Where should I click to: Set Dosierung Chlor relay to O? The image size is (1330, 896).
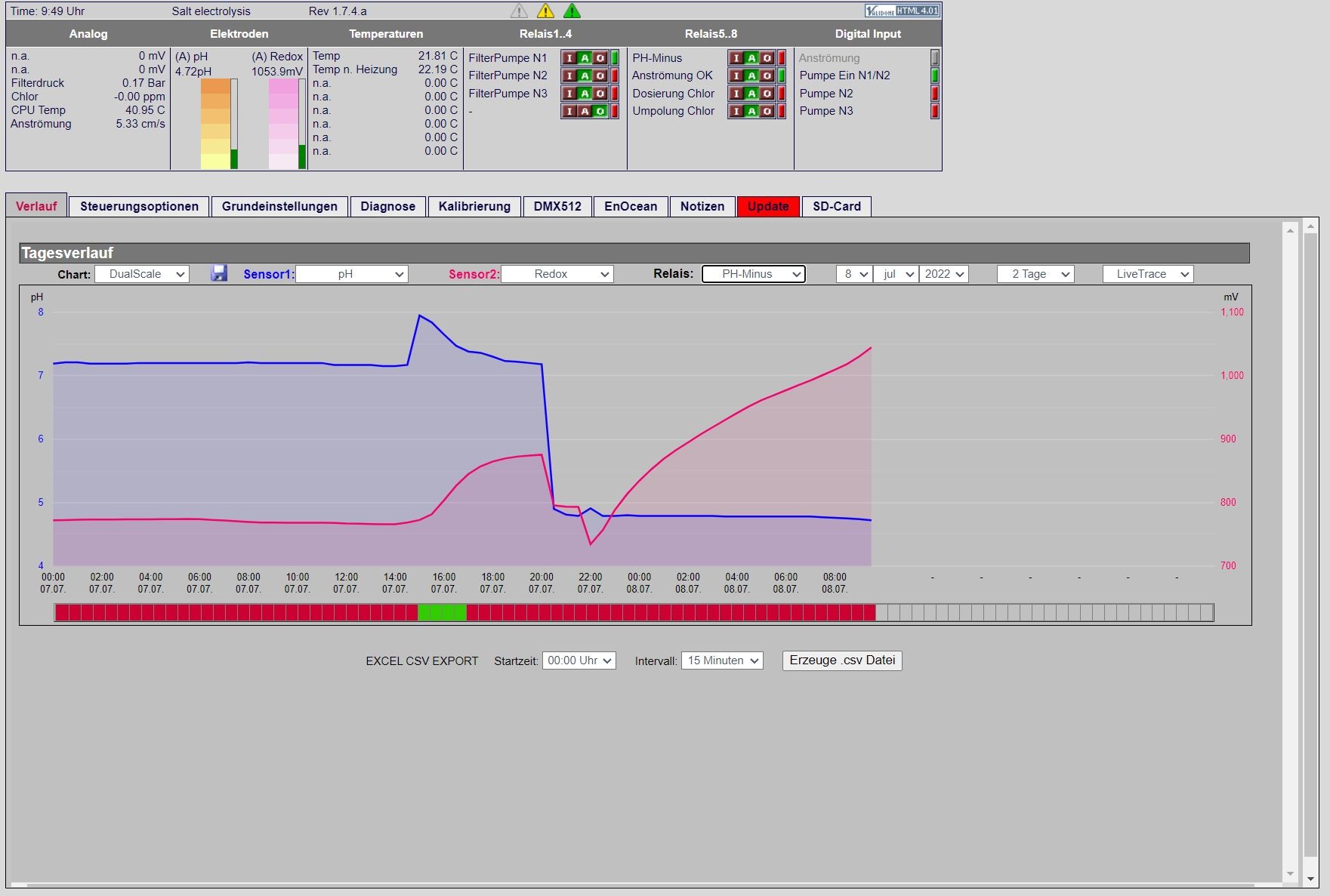(767, 94)
